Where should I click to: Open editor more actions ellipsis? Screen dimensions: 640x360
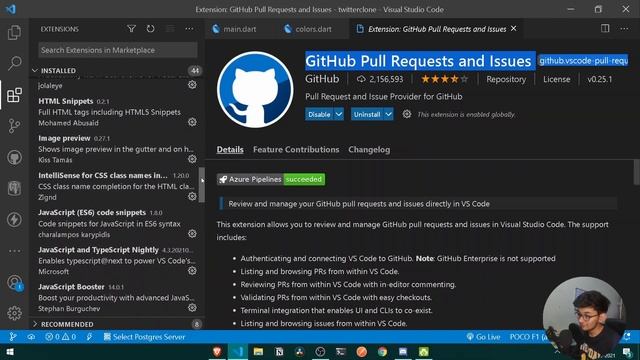click(x=624, y=29)
